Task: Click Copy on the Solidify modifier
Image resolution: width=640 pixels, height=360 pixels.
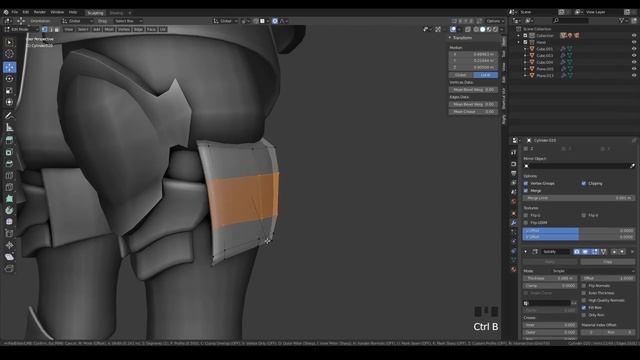Action: point(608,262)
